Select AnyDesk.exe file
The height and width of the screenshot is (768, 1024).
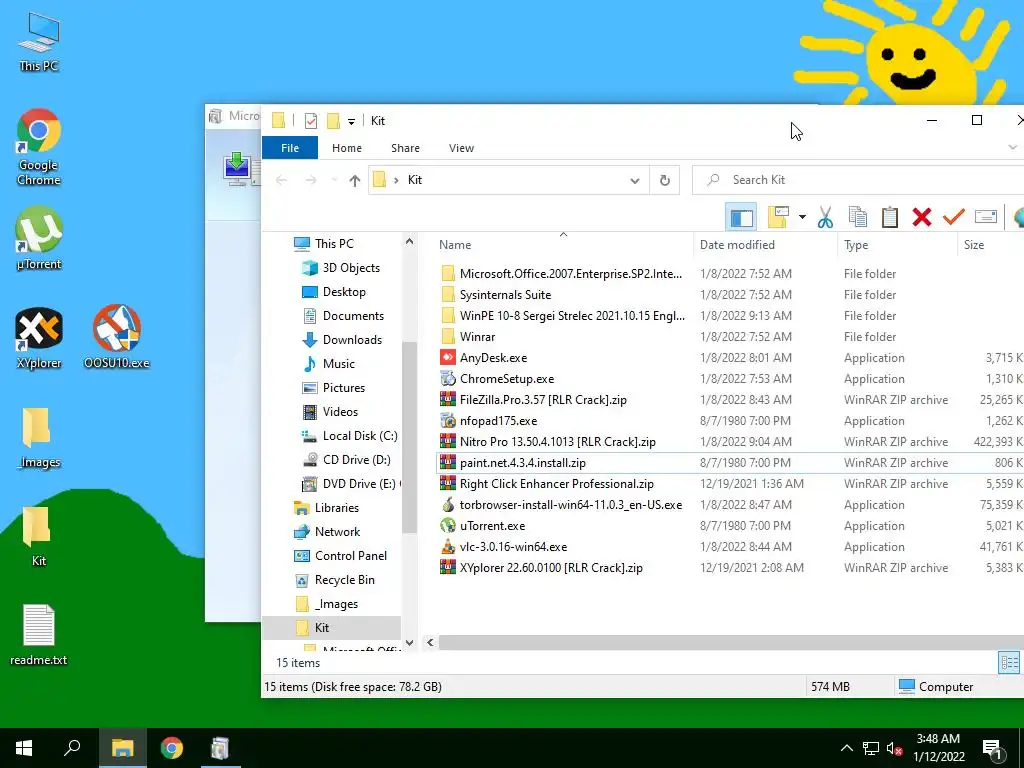pos(493,358)
